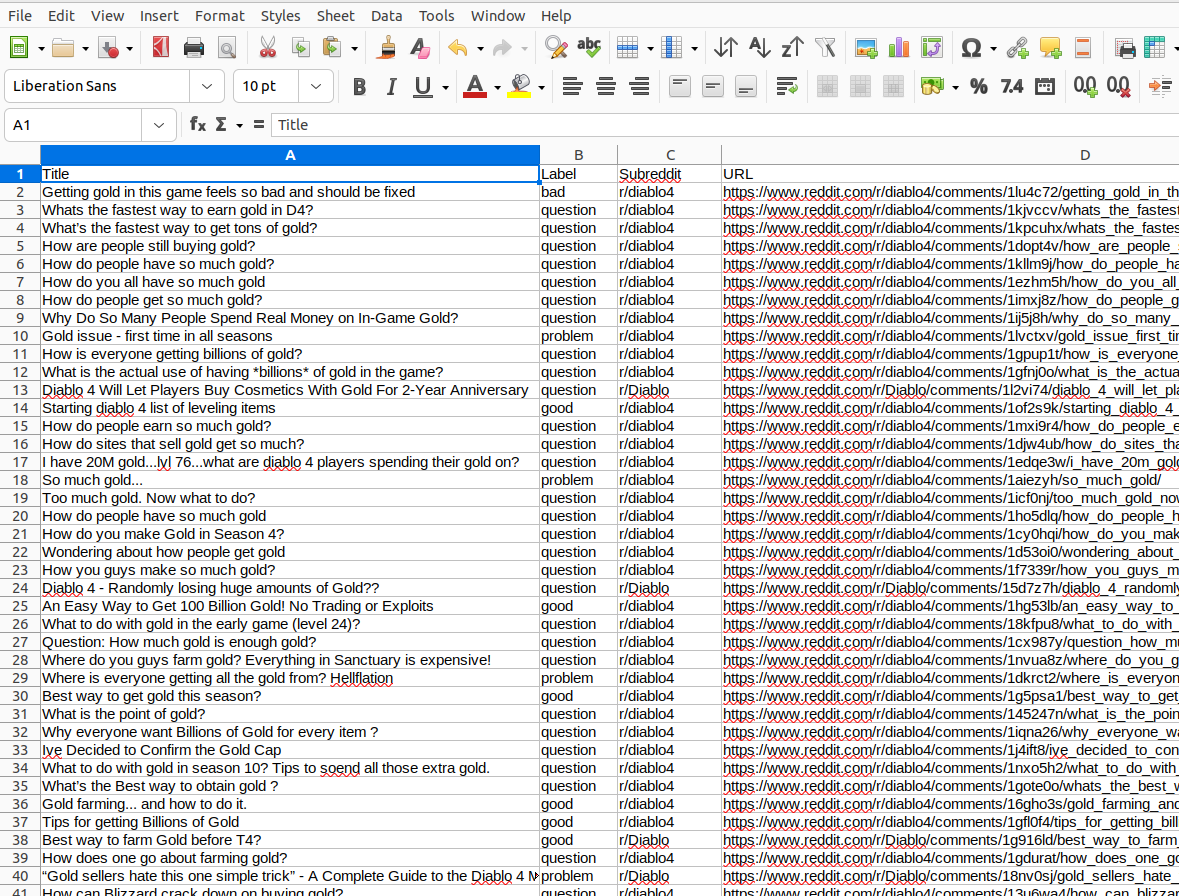Enable underline formatting
Image resolution: width=1179 pixels, height=896 pixels.
(421, 87)
